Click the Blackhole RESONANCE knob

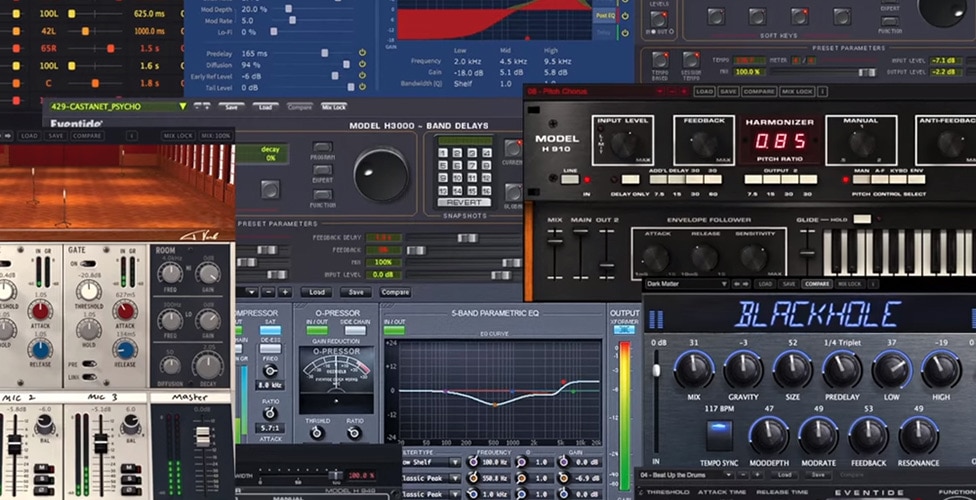coord(918,436)
